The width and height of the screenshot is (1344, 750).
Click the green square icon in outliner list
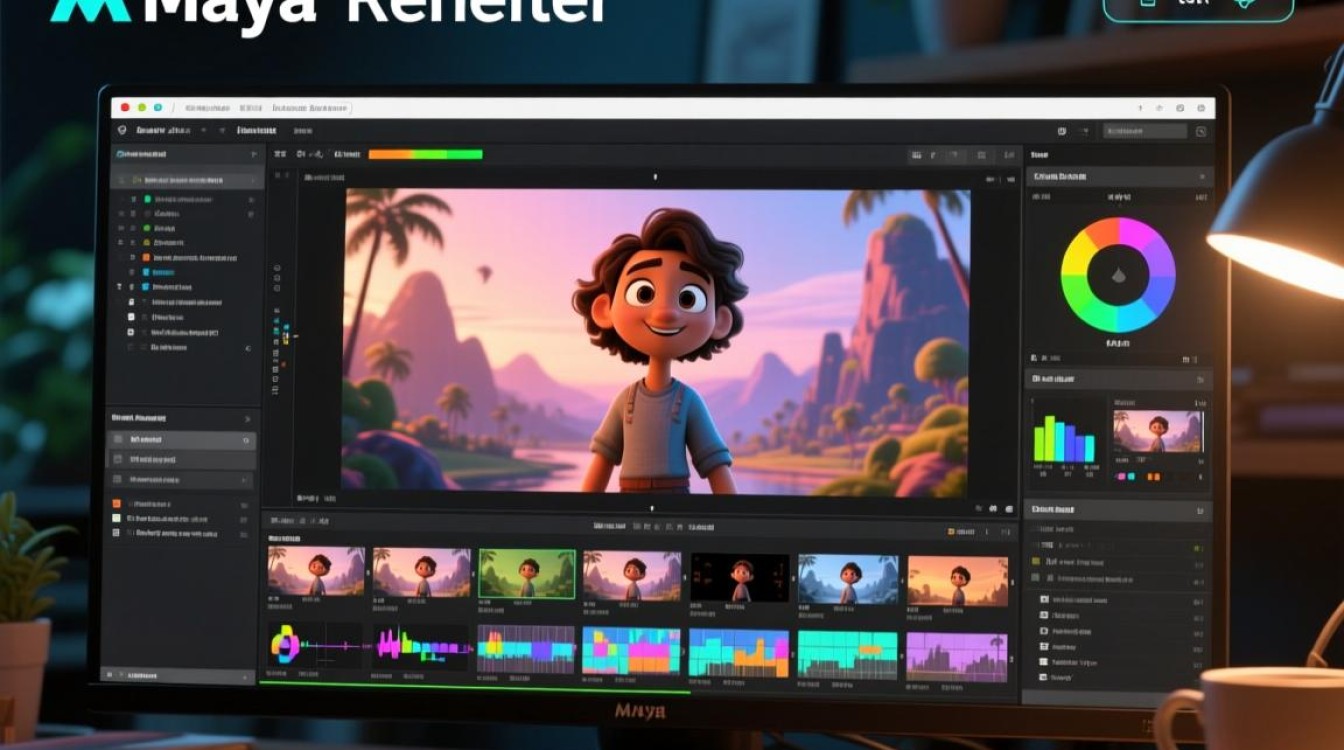pos(148,199)
